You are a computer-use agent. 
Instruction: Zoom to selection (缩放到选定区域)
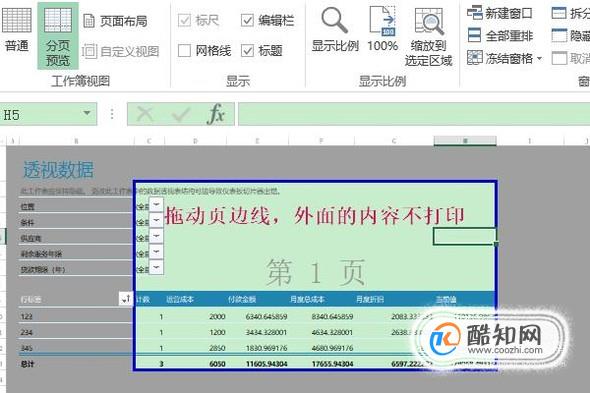click(429, 37)
